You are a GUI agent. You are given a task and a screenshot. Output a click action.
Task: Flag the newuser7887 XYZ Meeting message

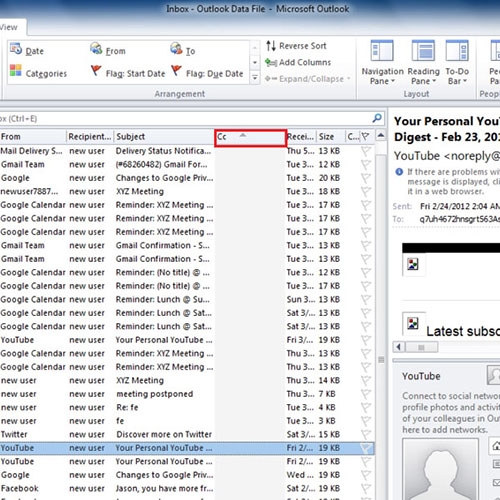[x=366, y=191]
